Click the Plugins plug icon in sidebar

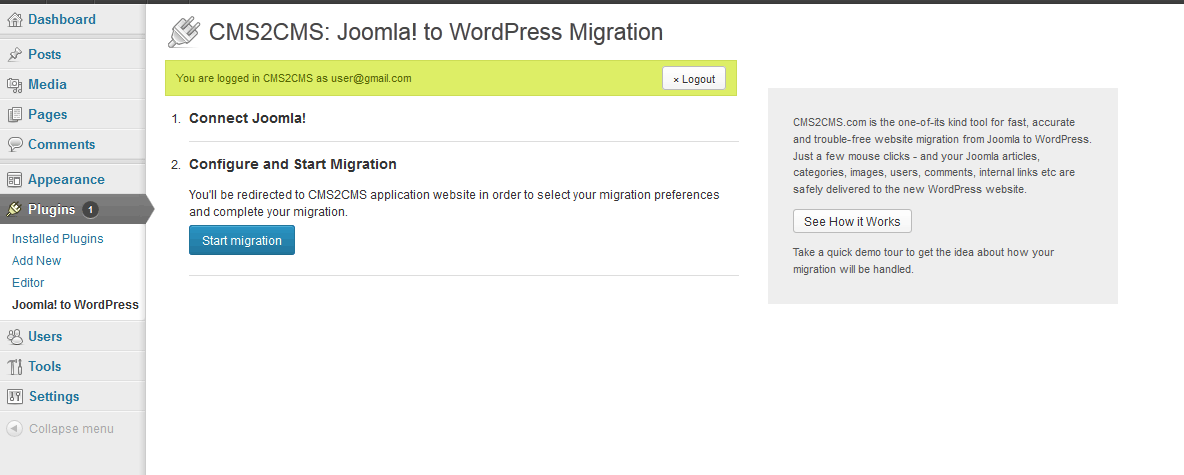pyautogui.click(x=14, y=210)
